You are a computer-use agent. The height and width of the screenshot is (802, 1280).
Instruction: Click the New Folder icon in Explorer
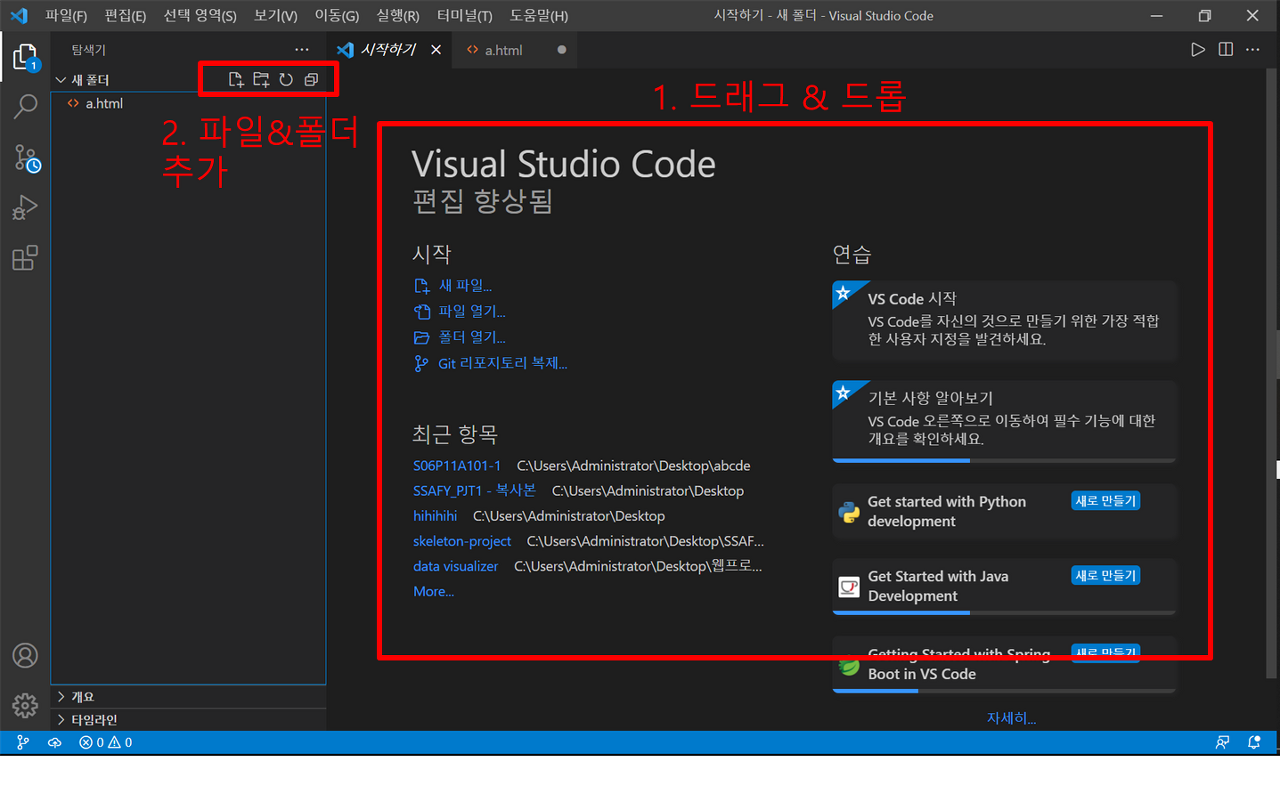261,79
